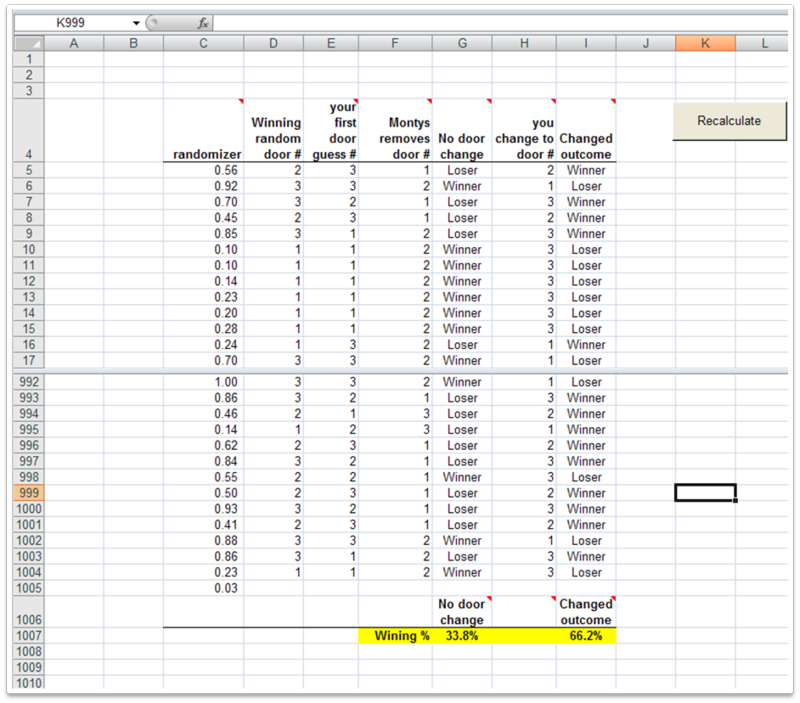This screenshot has height=703, width=800.
Task: Click 'Changed outcome' cell in row 1006
Action: (586, 612)
